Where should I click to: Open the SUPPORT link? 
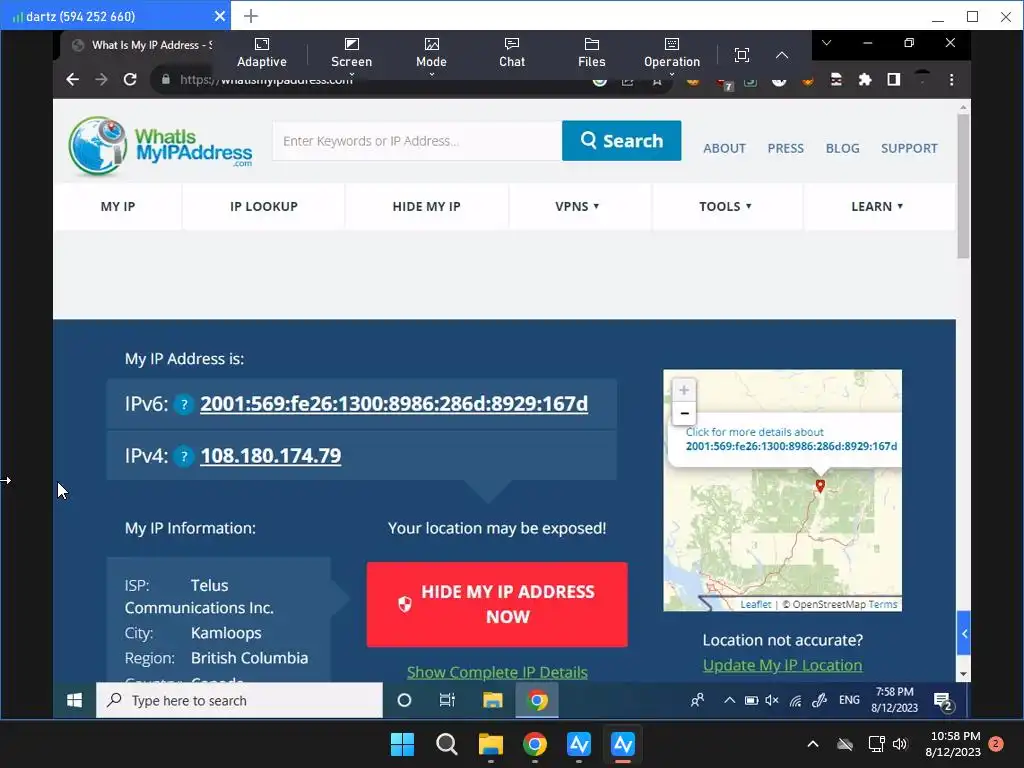(x=908, y=148)
